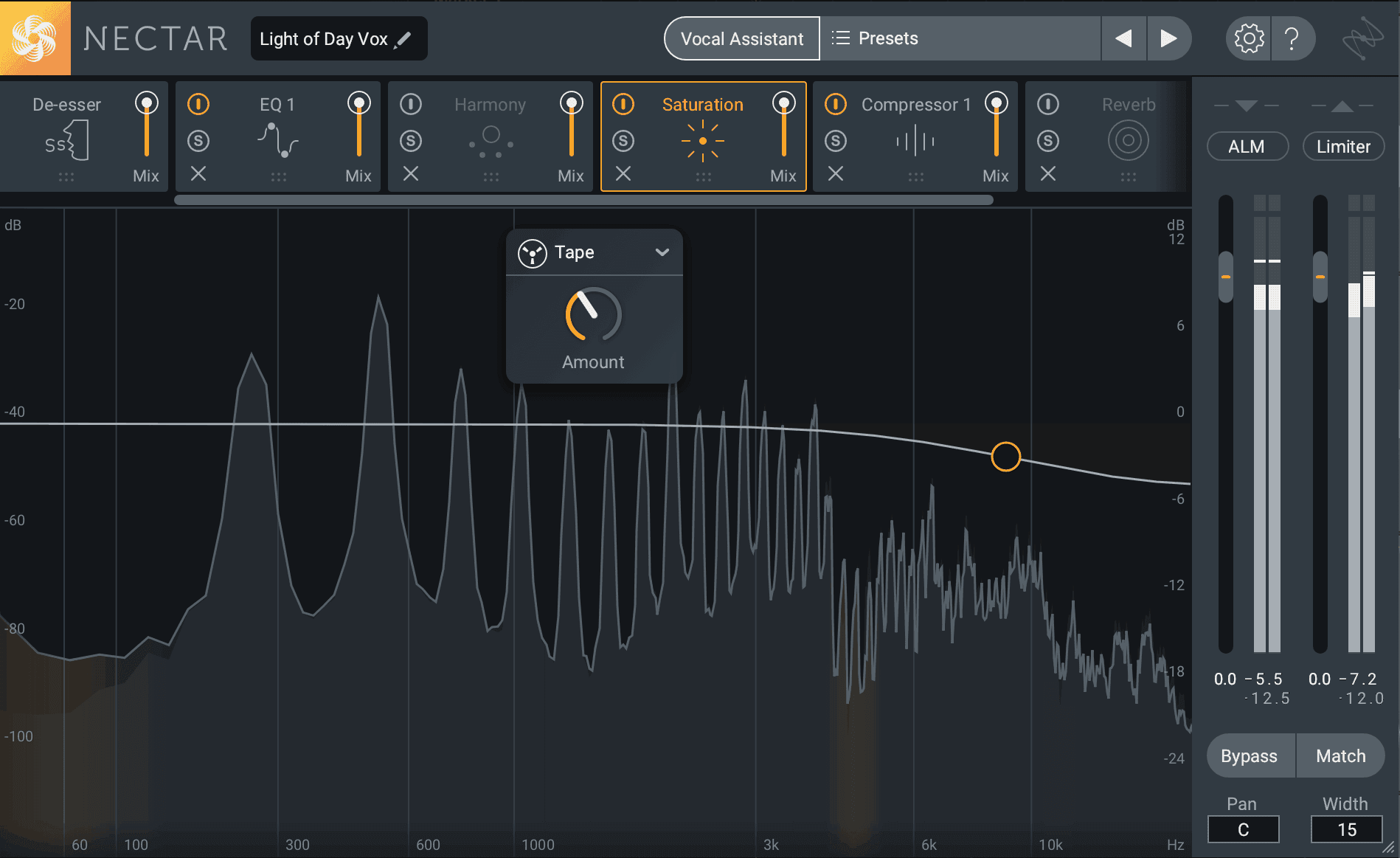Select the Saturation sunburst icon
Viewport: 1400px width, 858px height.
(703, 141)
